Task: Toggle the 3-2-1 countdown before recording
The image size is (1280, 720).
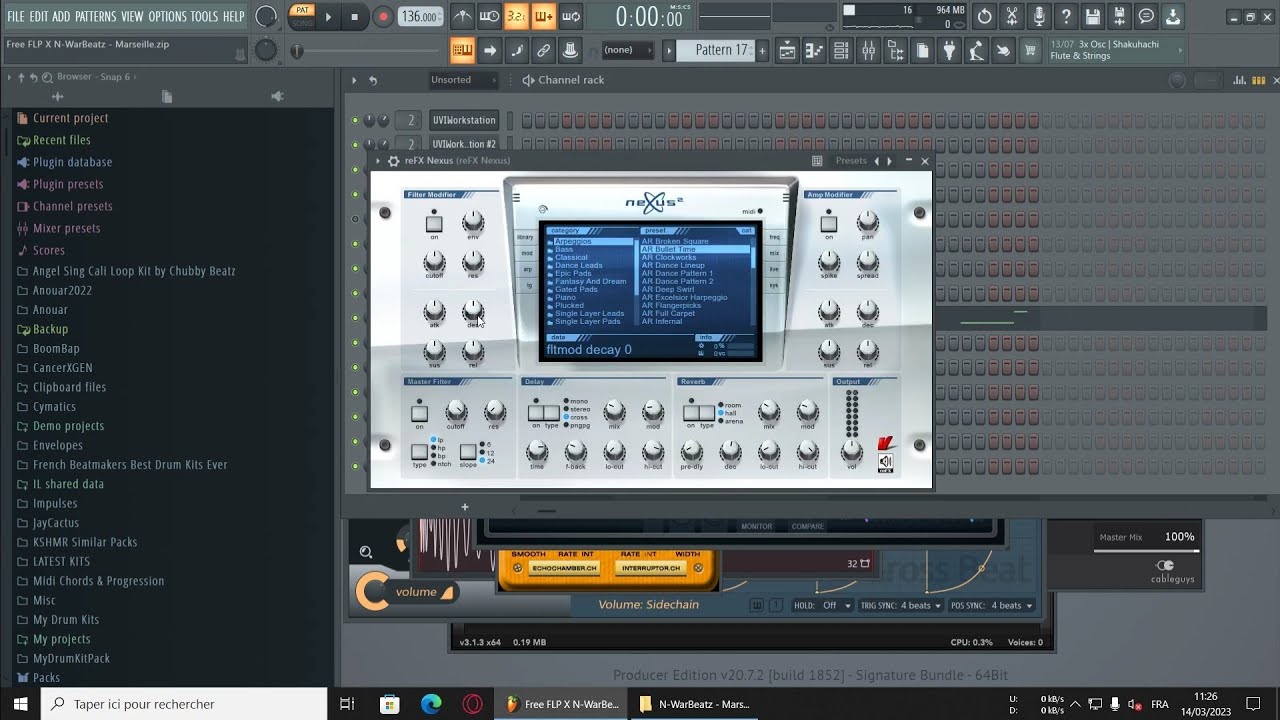Action: 516,16
